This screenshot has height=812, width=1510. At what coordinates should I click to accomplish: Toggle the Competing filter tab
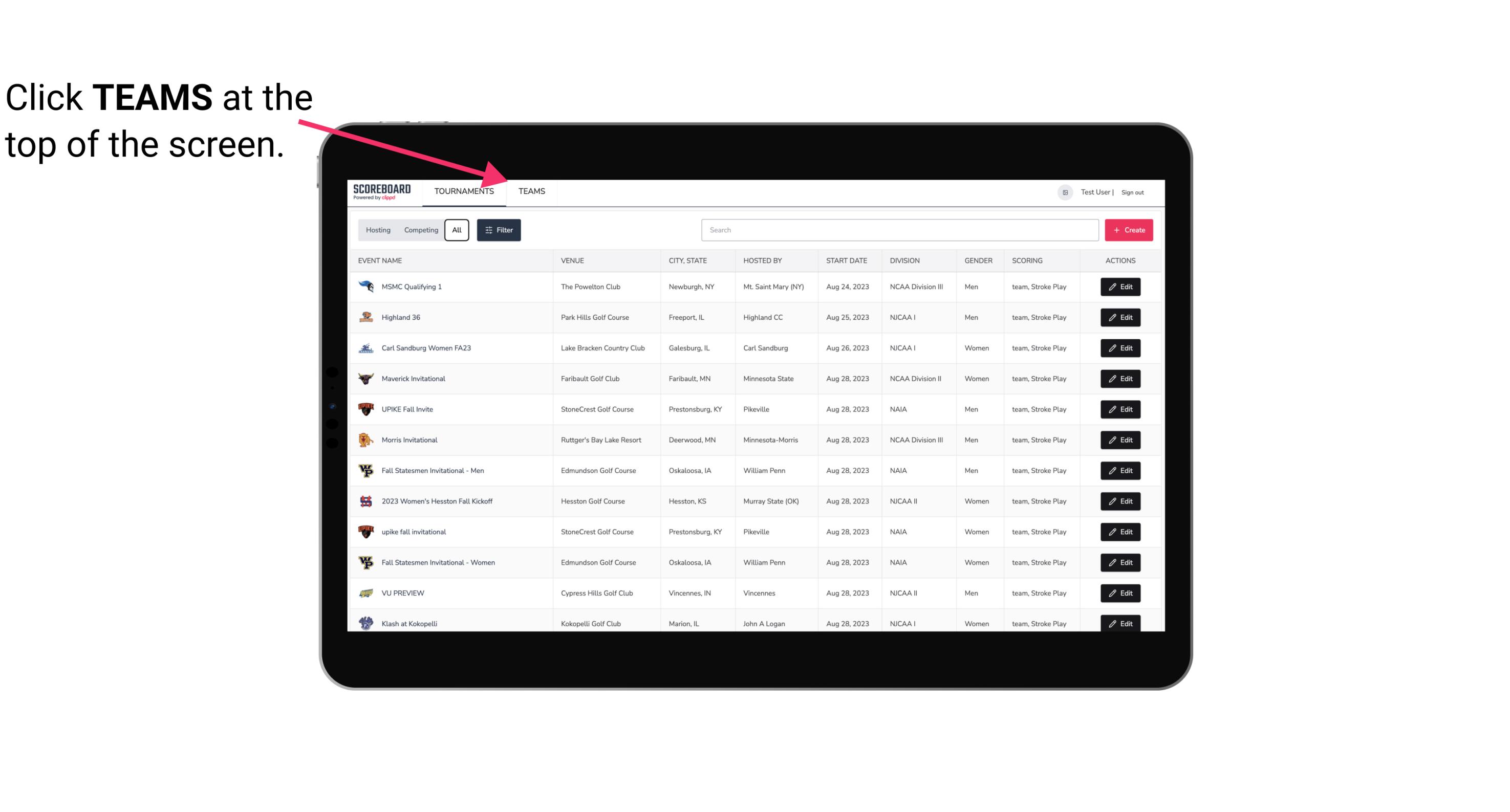[x=419, y=230]
